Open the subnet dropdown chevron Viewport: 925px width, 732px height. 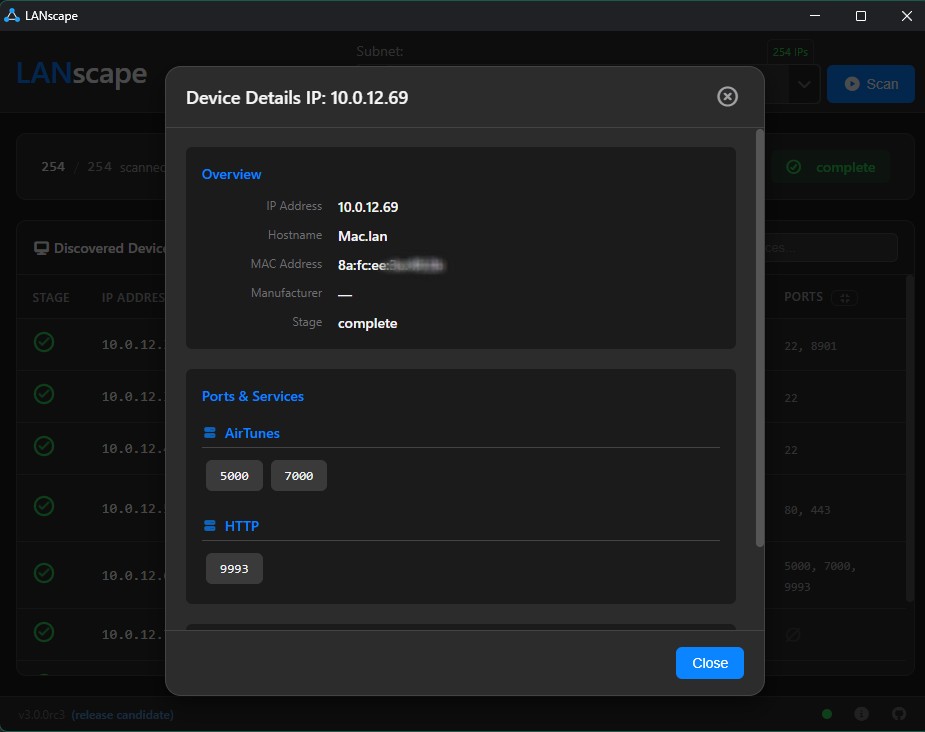pyautogui.click(x=804, y=85)
